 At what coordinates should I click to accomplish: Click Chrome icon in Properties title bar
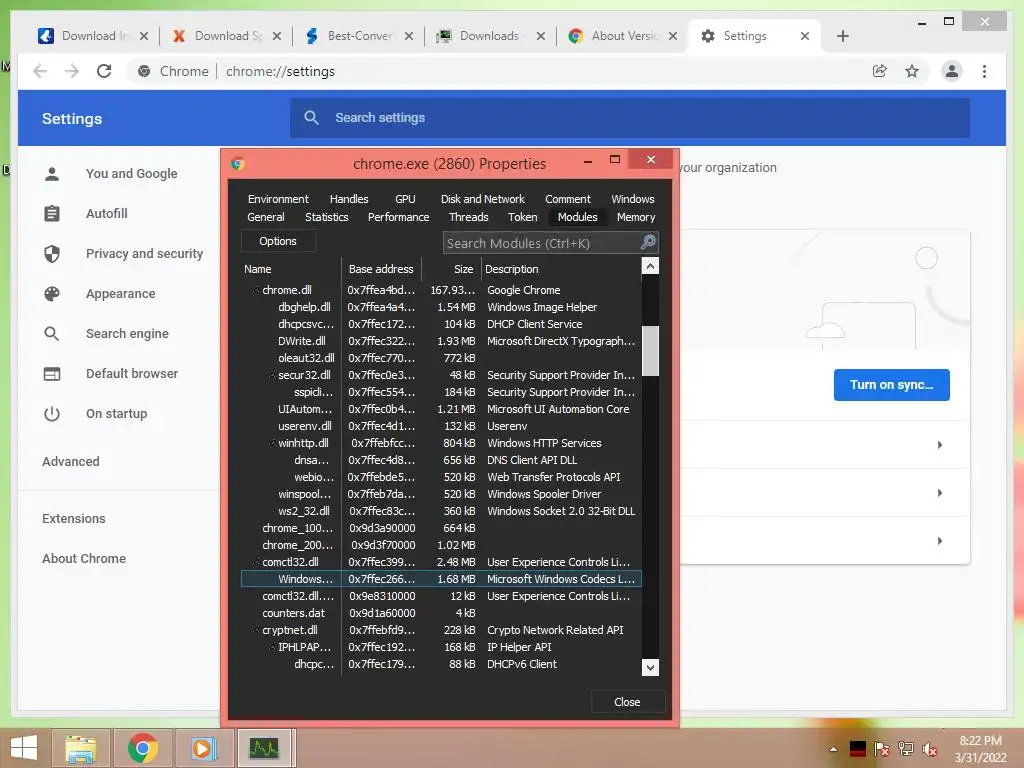238,163
